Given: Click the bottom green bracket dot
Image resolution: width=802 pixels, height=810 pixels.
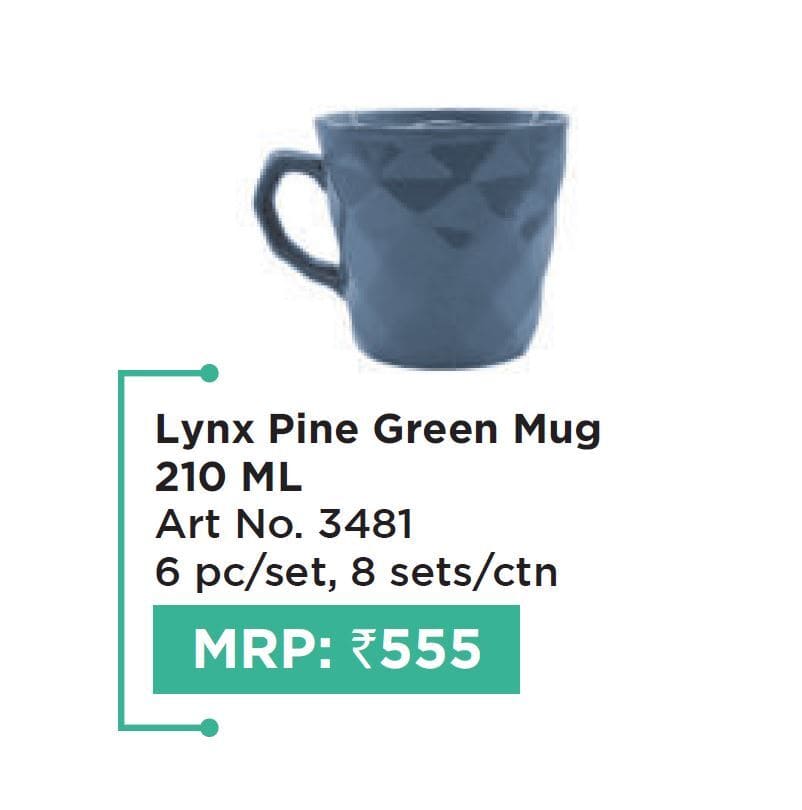Looking at the screenshot, I should coord(209,728).
